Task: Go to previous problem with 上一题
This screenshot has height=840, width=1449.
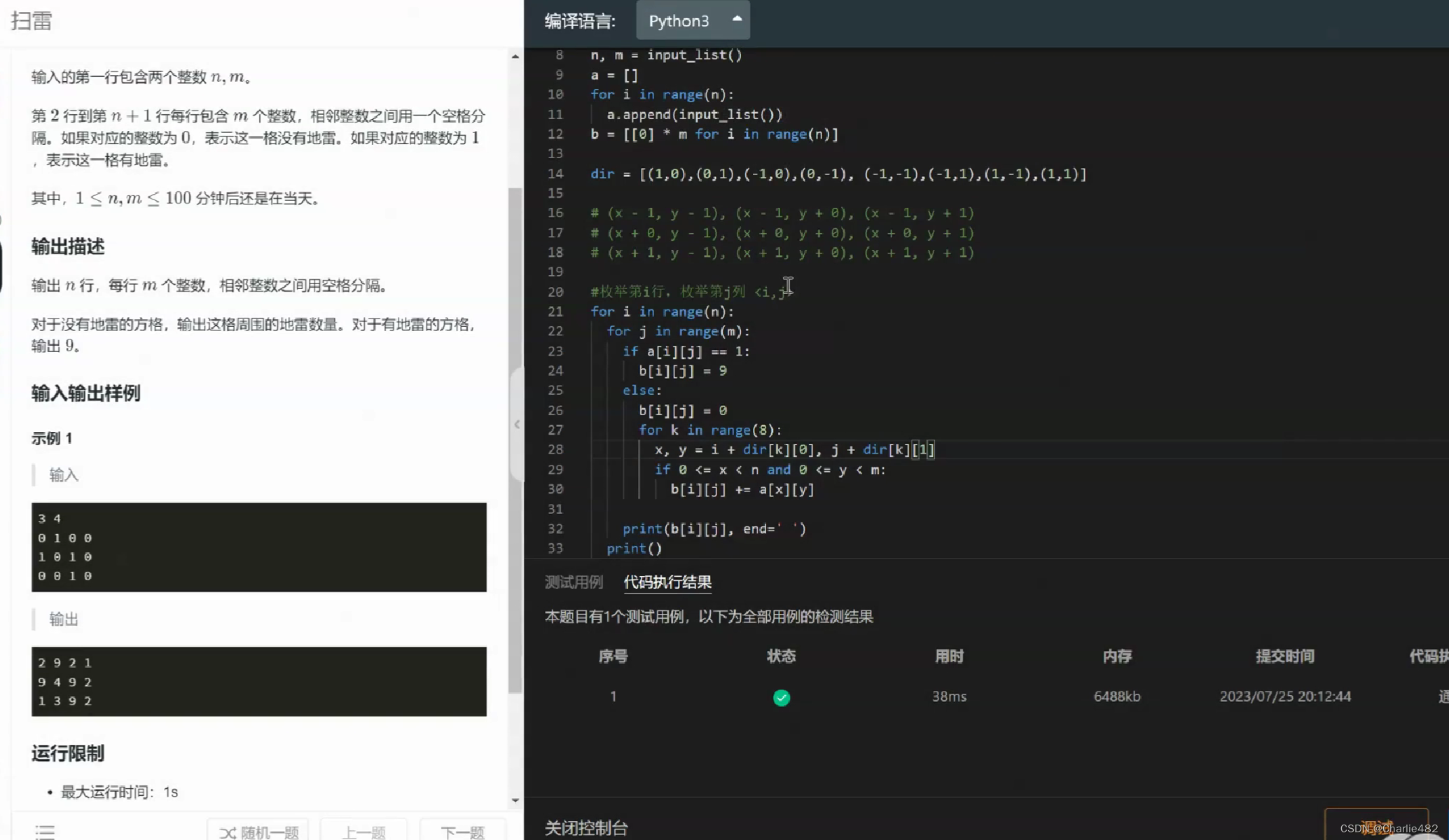Action: (363, 832)
